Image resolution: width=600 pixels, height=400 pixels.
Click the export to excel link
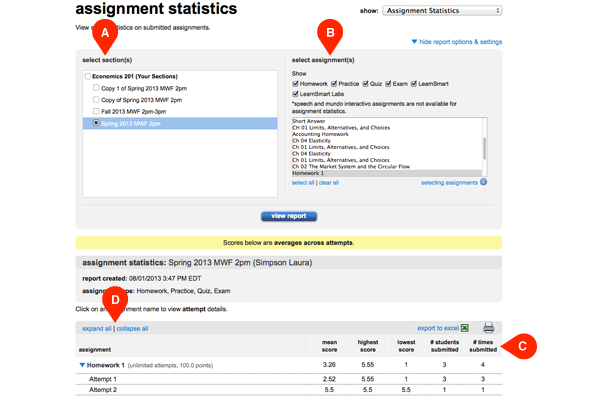pos(437,328)
